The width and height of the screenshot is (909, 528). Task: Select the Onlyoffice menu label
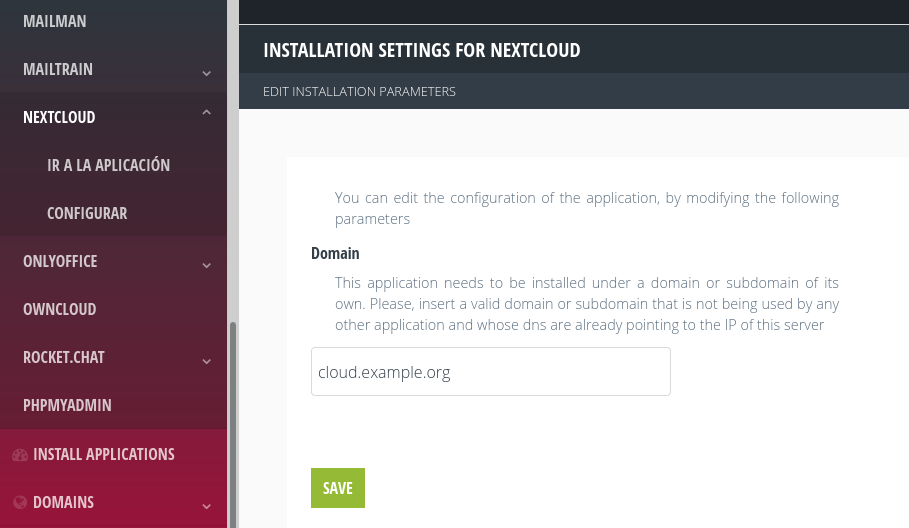point(60,261)
